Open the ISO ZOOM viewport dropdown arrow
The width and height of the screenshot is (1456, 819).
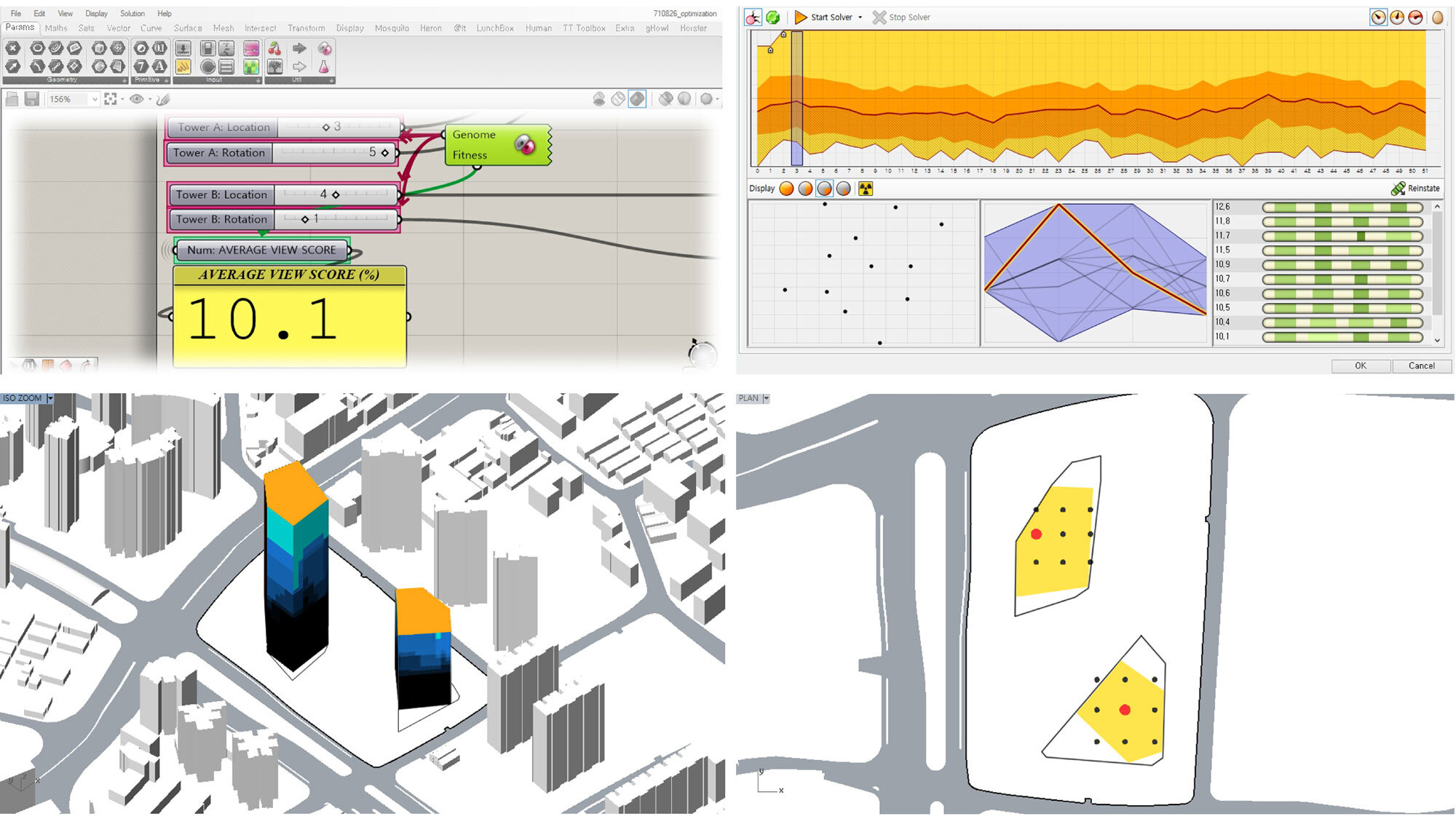50,398
